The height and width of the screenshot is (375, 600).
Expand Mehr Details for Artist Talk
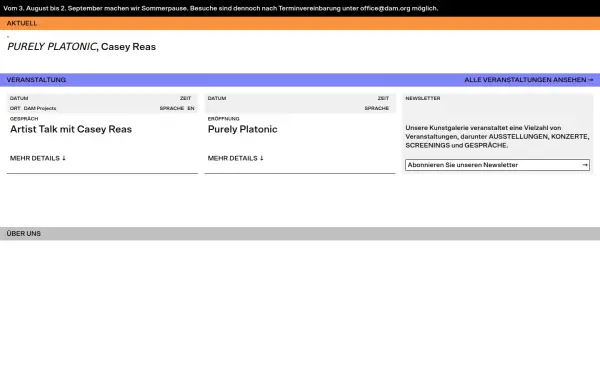pyautogui.click(x=38, y=158)
